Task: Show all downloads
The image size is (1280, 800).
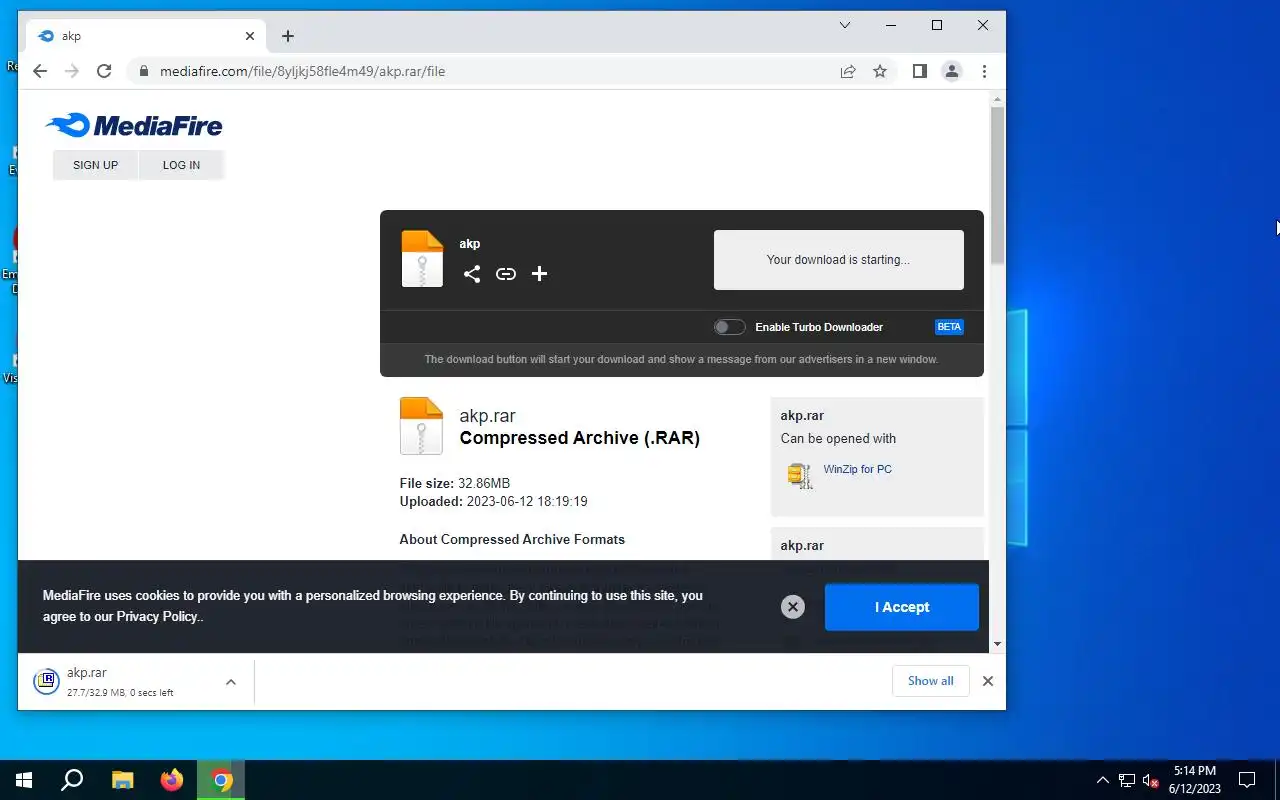Action: click(930, 681)
